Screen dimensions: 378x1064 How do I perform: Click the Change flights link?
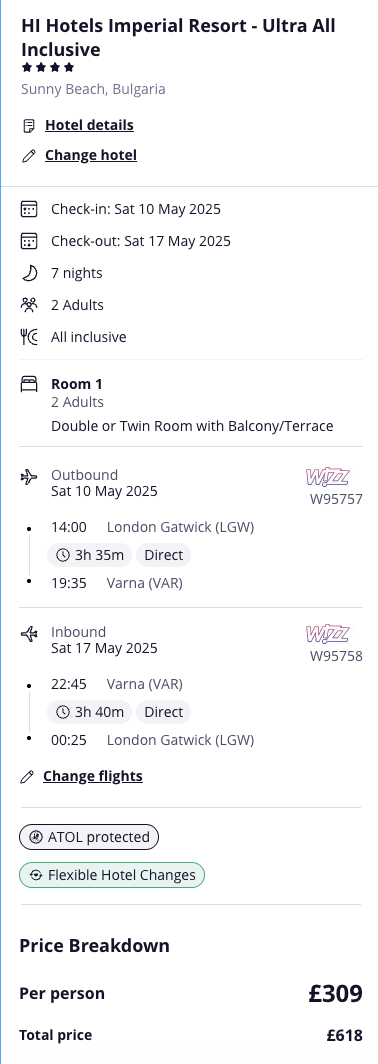pos(92,776)
